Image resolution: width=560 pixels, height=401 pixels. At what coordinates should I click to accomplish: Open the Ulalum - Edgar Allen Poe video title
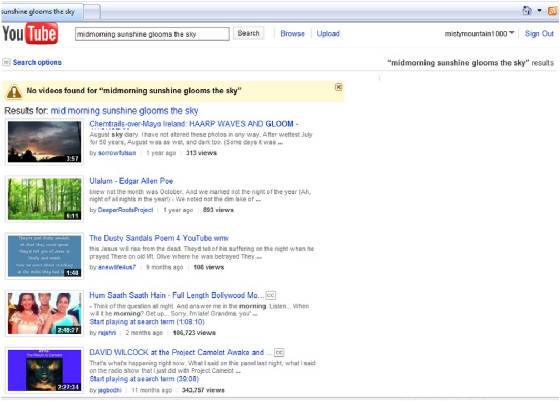131,181
